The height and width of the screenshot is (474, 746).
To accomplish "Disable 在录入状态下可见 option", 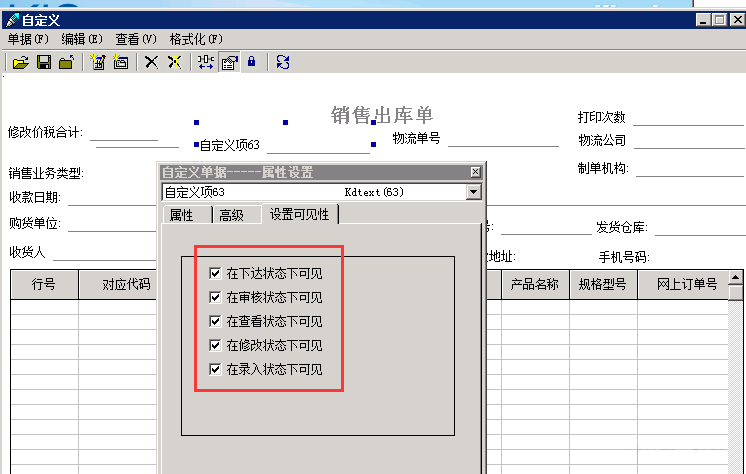I will (215, 369).
